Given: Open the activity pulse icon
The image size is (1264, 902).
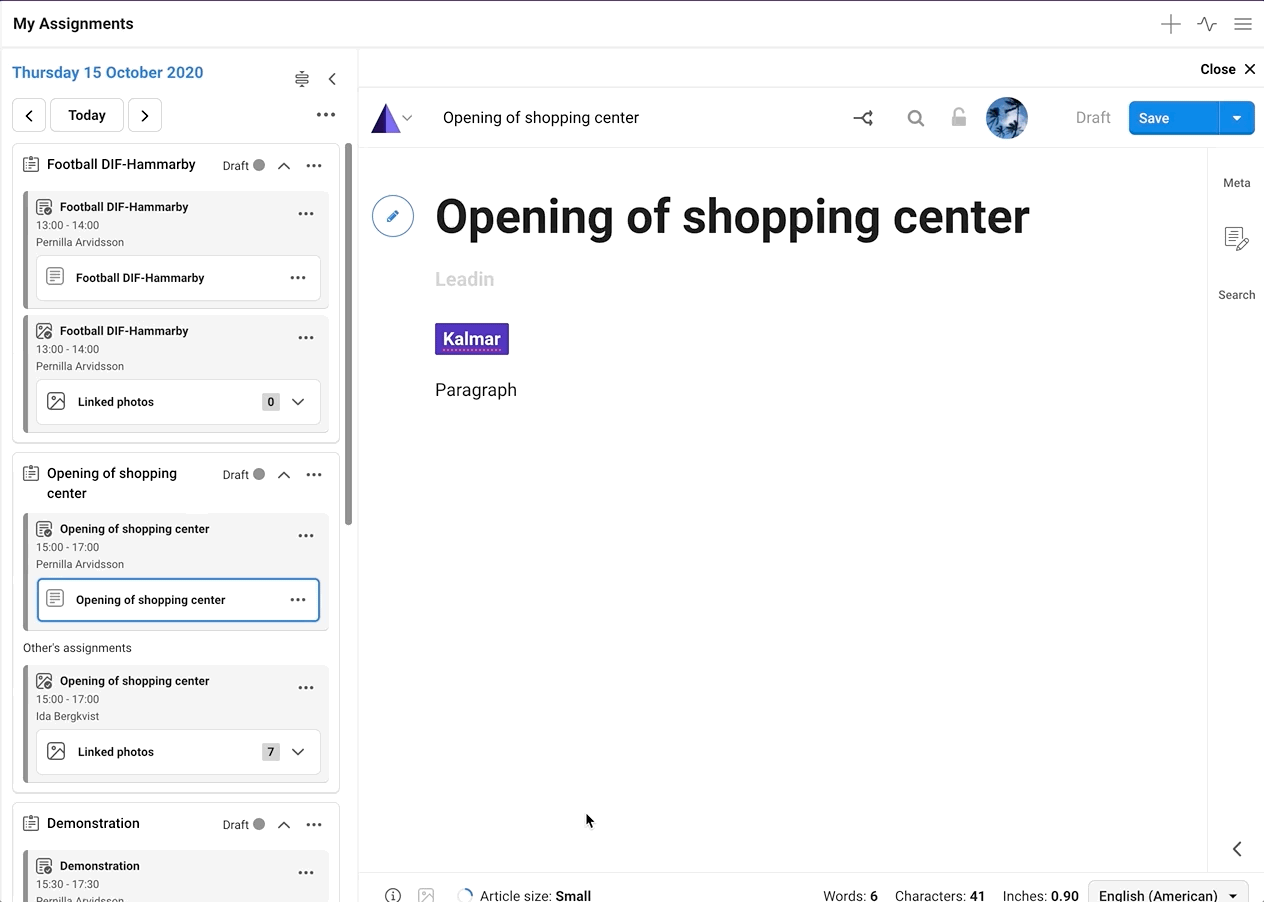Looking at the screenshot, I should [x=1207, y=24].
